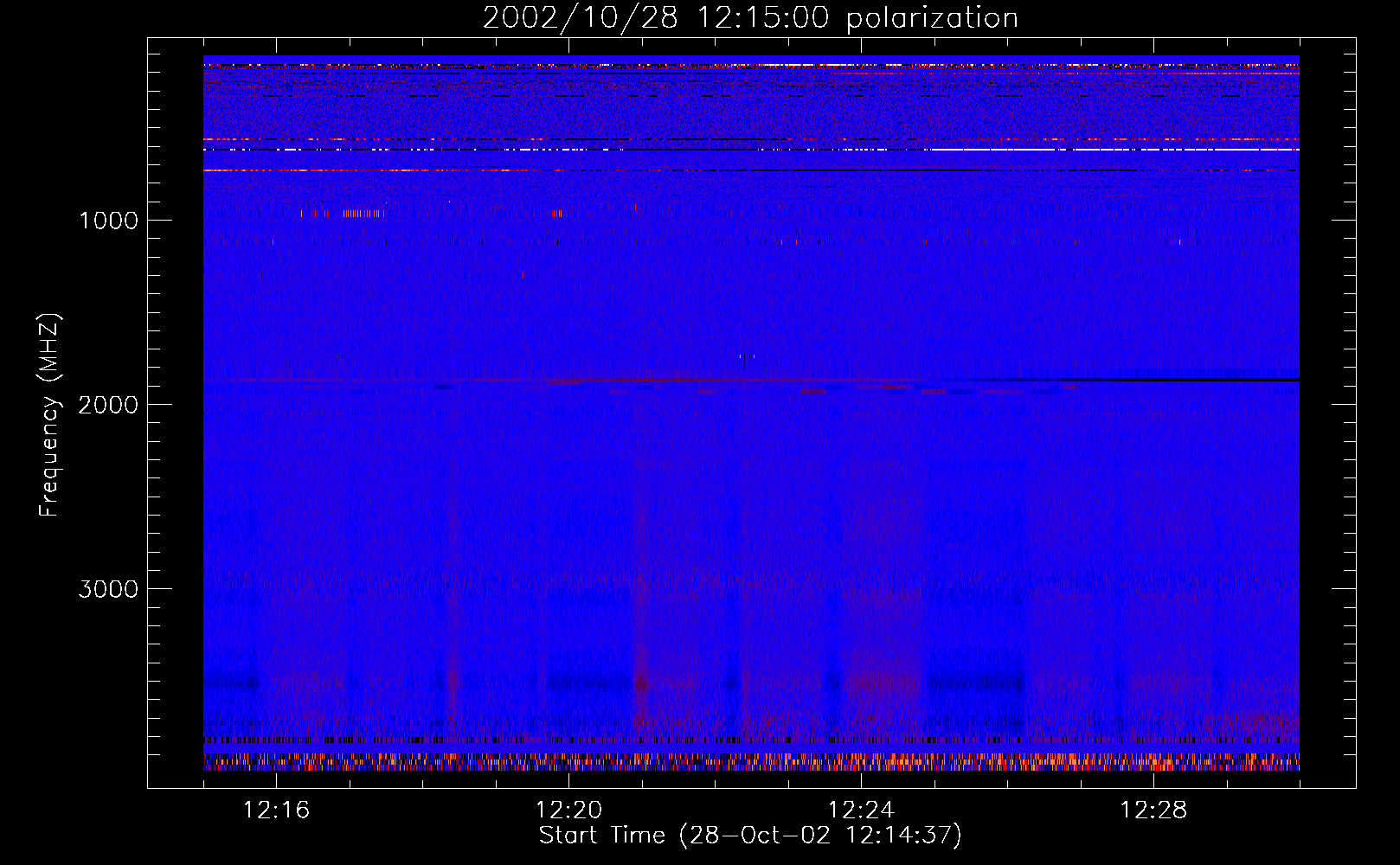
Task: Select the 'Frequency (MHZ)' axis label
Action: [x=49, y=415]
